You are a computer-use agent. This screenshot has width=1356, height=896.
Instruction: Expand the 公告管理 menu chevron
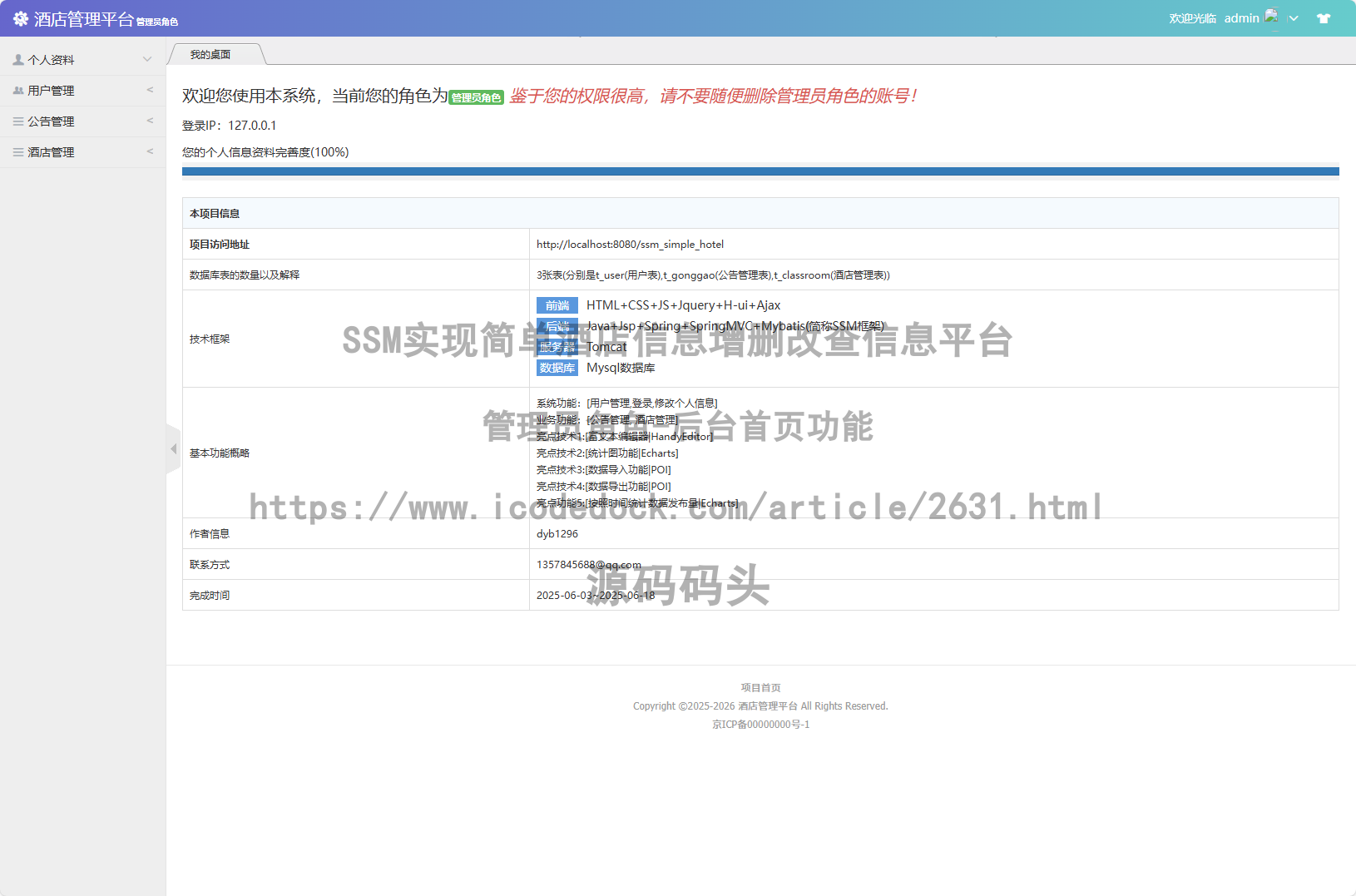pyautogui.click(x=150, y=121)
